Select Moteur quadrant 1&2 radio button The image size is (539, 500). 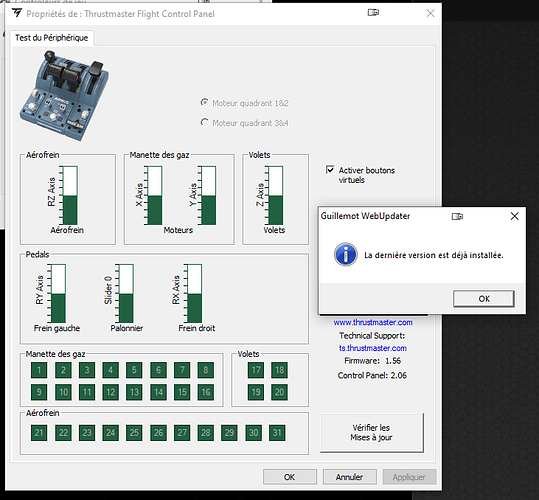(205, 102)
